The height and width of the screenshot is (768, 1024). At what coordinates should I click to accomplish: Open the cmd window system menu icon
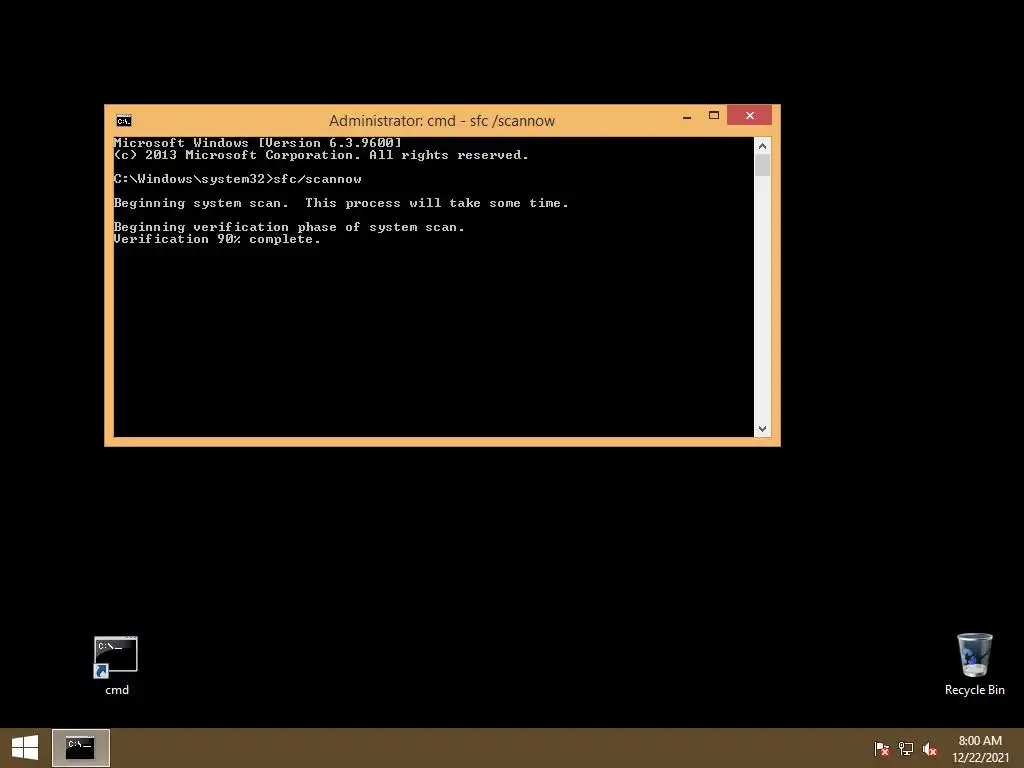coord(123,121)
